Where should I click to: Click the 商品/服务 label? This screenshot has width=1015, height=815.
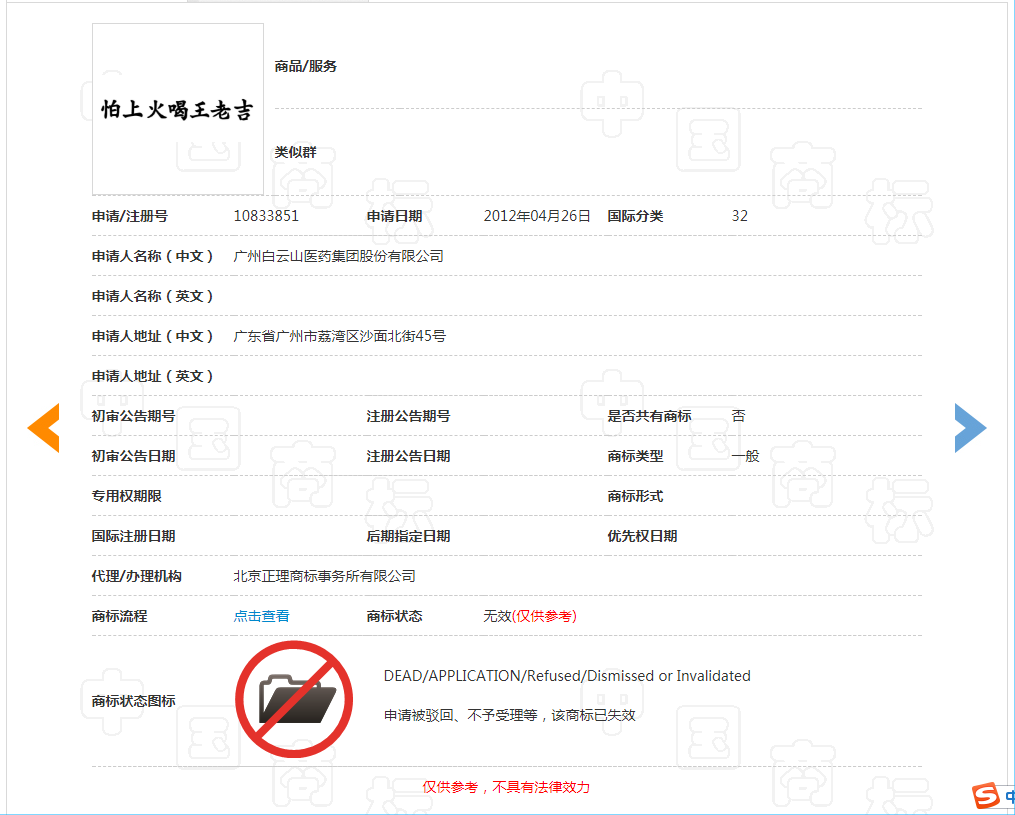pos(306,66)
